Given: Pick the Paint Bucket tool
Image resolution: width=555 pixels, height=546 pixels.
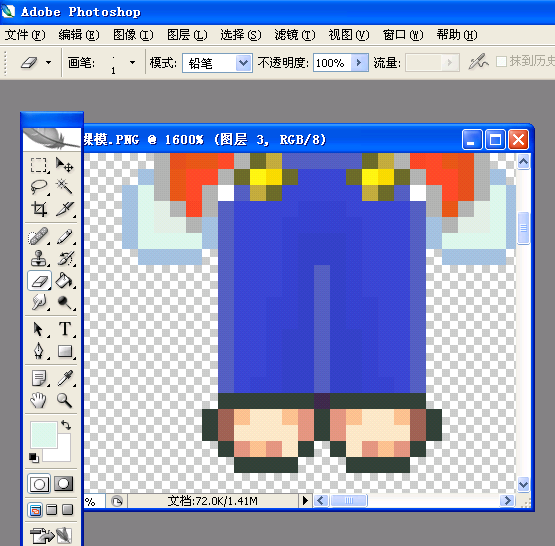Looking at the screenshot, I should coord(64,281).
